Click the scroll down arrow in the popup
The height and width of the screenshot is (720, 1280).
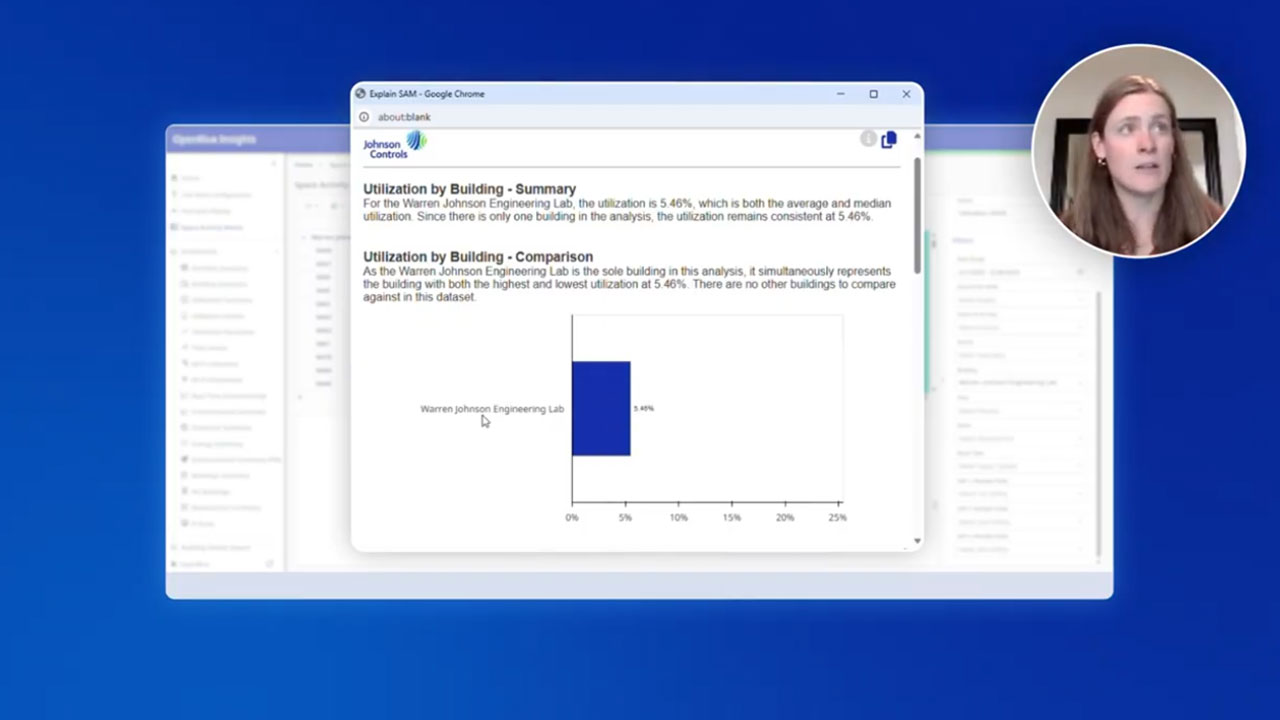pos(917,541)
